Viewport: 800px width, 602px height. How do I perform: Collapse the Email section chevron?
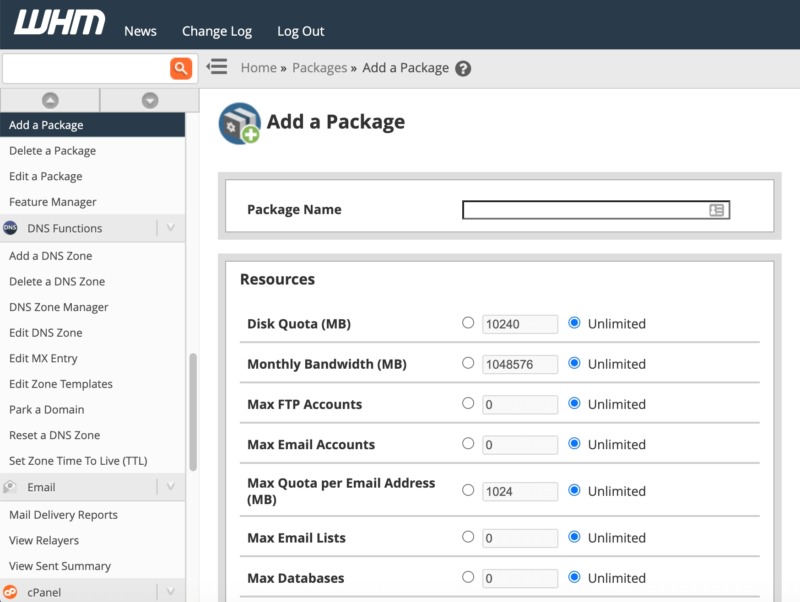point(170,487)
